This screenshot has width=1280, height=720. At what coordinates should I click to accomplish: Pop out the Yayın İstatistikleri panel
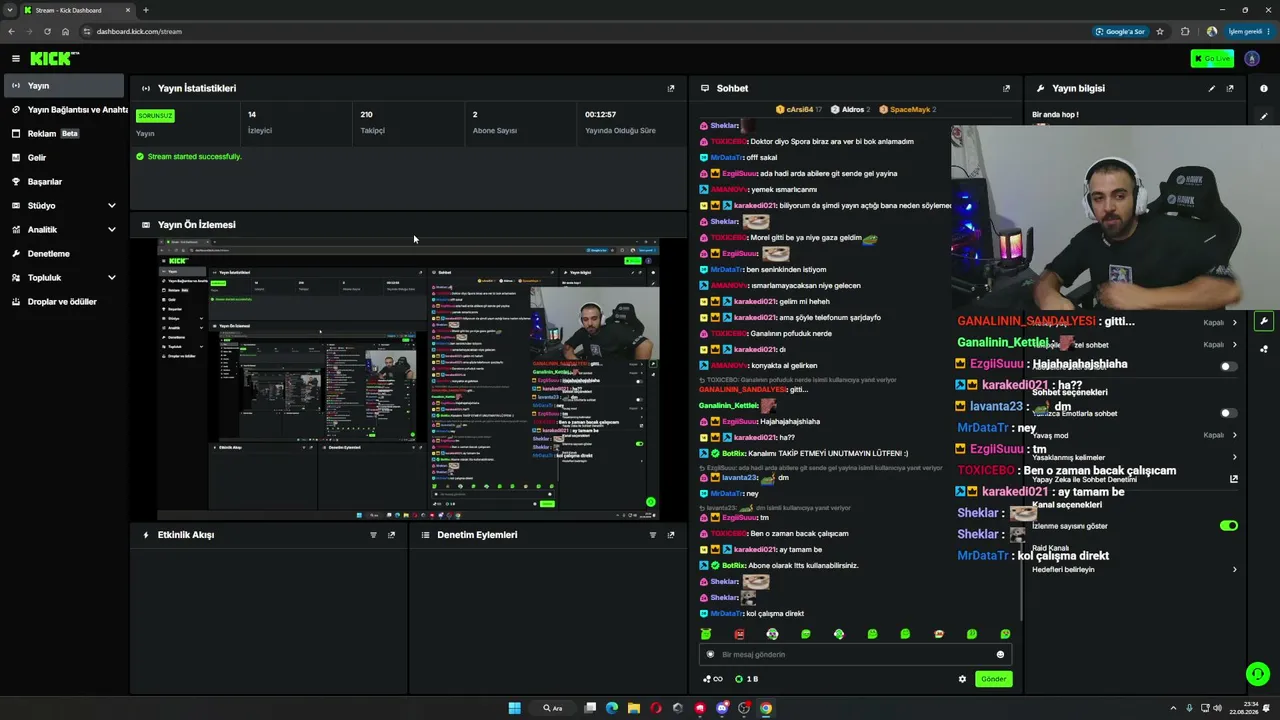(x=671, y=88)
